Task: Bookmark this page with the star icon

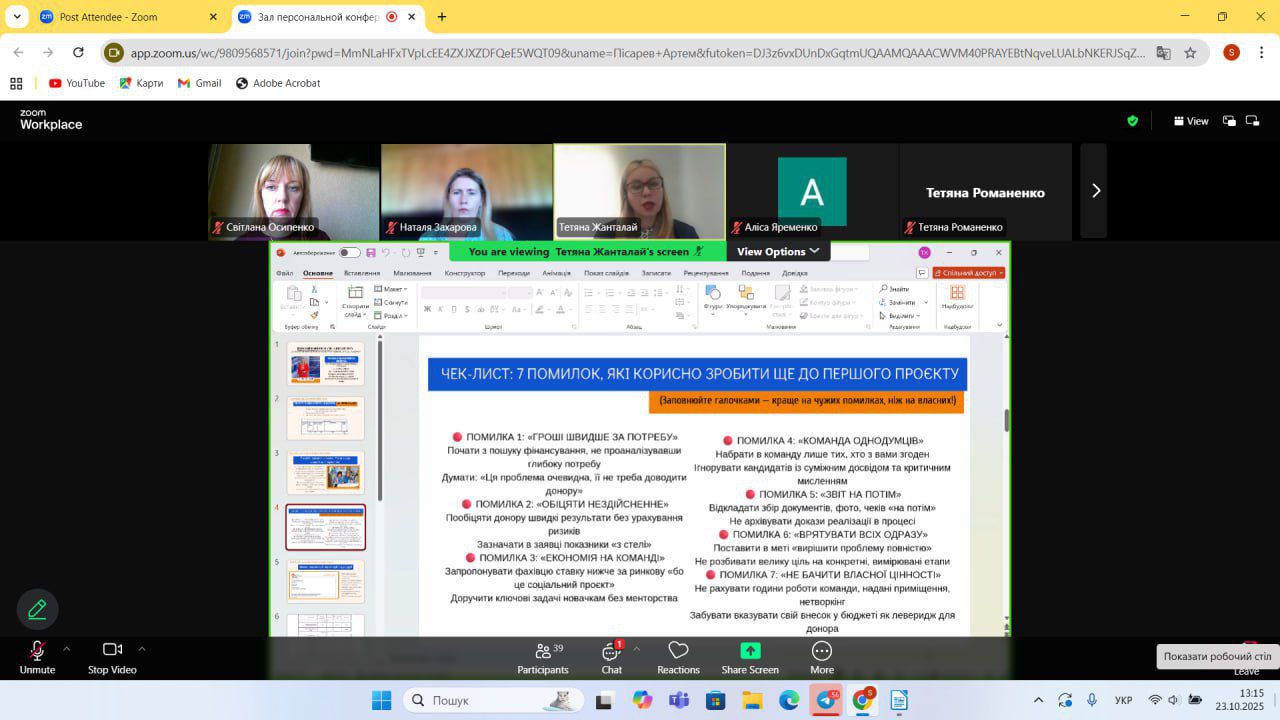Action: pos(1190,53)
